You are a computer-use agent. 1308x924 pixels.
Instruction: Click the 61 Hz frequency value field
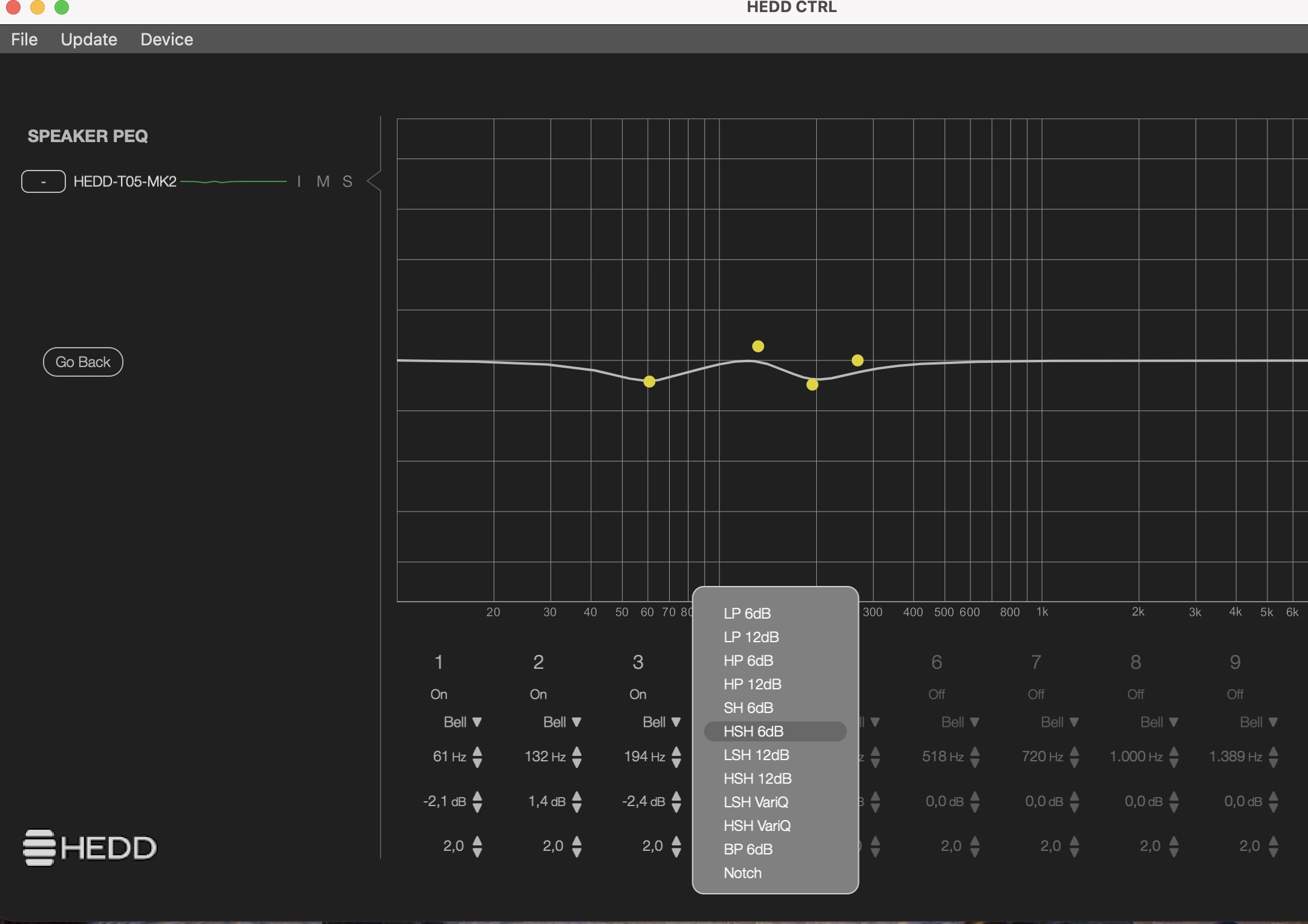(450, 756)
